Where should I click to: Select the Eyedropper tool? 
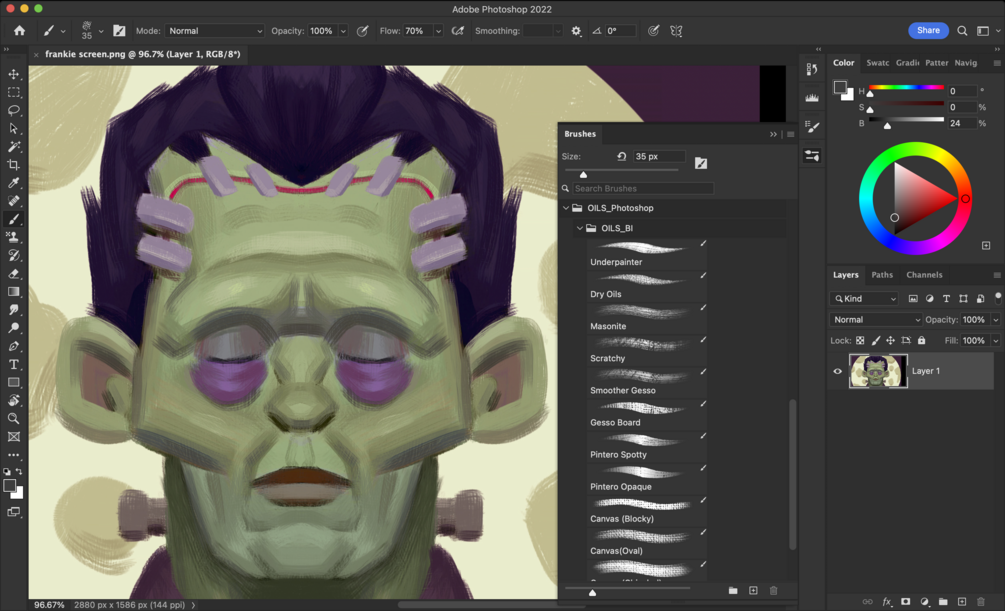(13, 183)
